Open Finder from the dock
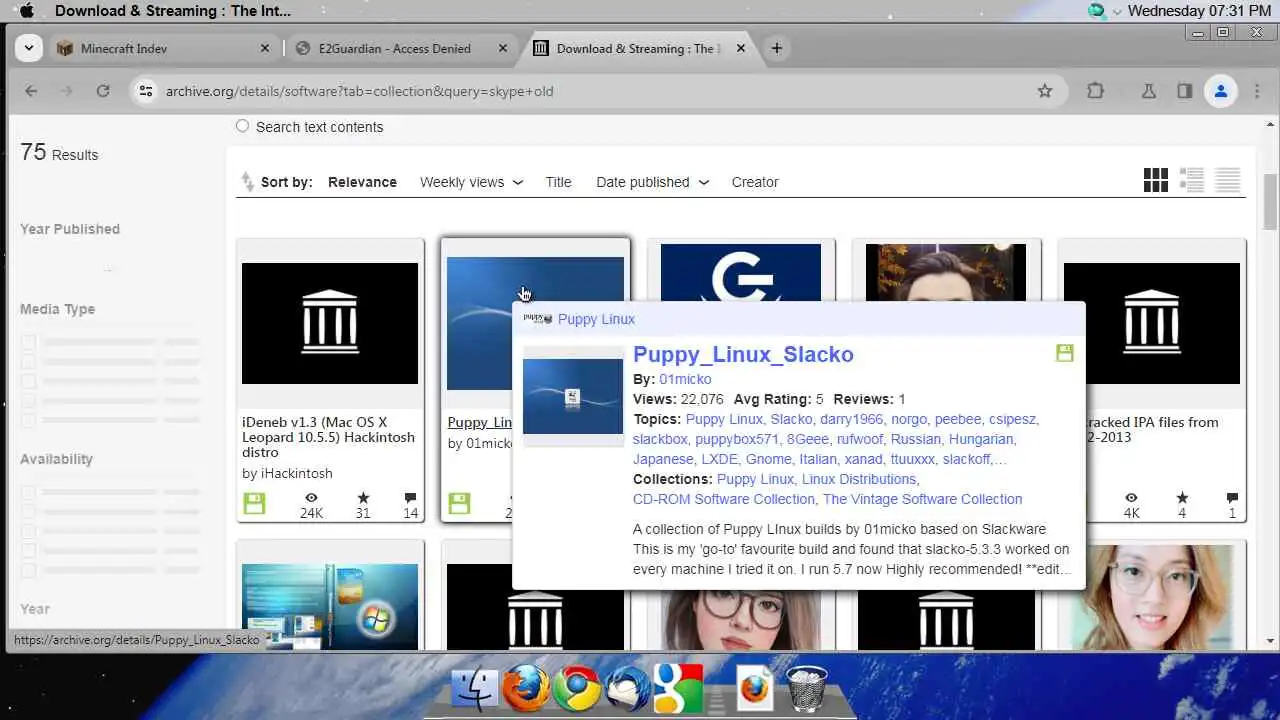Screen dimensions: 1280x720 pyautogui.click(x=475, y=689)
